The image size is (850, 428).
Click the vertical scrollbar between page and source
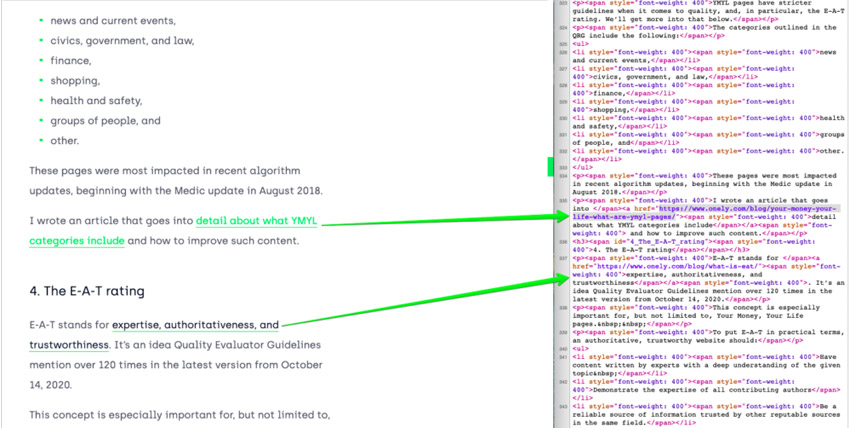point(551,166)
